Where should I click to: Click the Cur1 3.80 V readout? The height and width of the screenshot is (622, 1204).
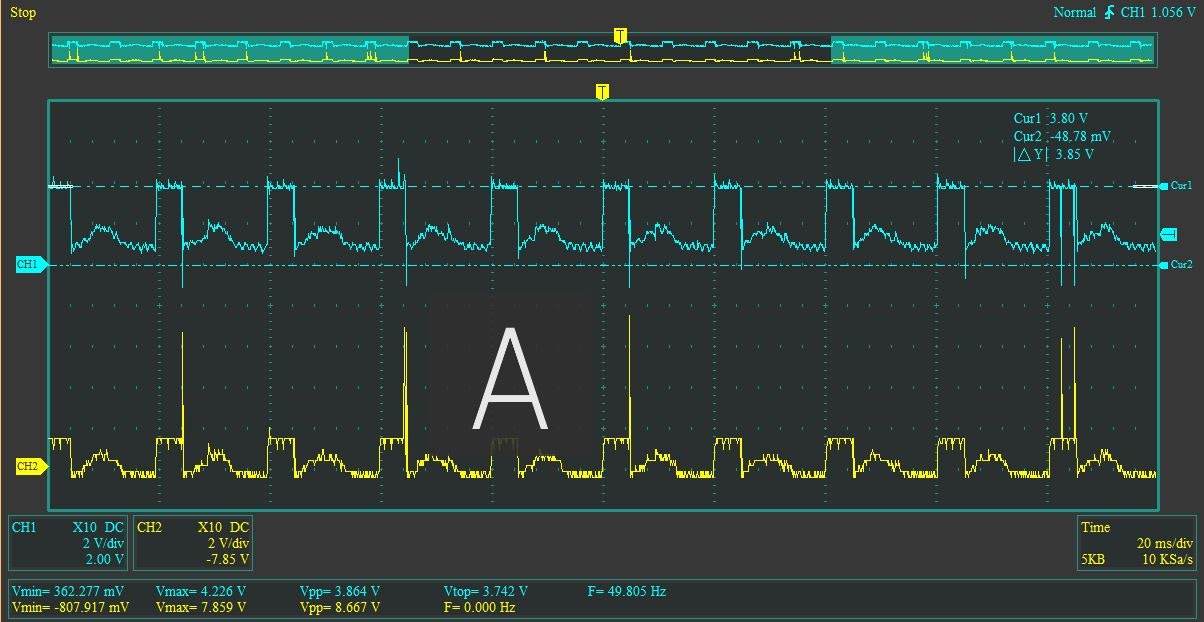coord(1053,118)
